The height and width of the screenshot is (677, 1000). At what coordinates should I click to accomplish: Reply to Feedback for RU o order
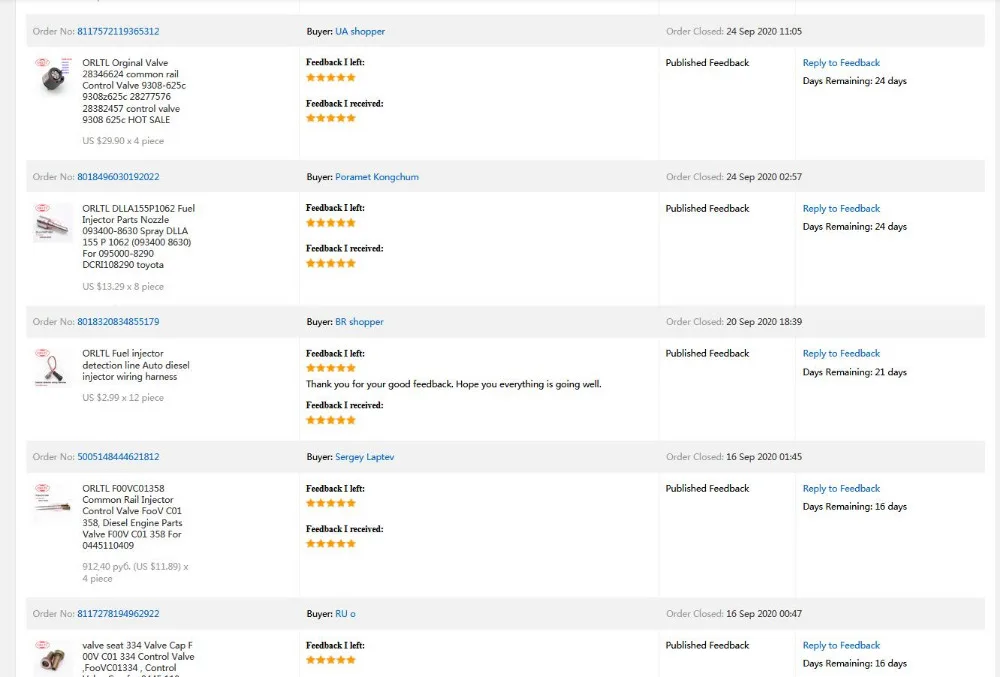[841, 646]
